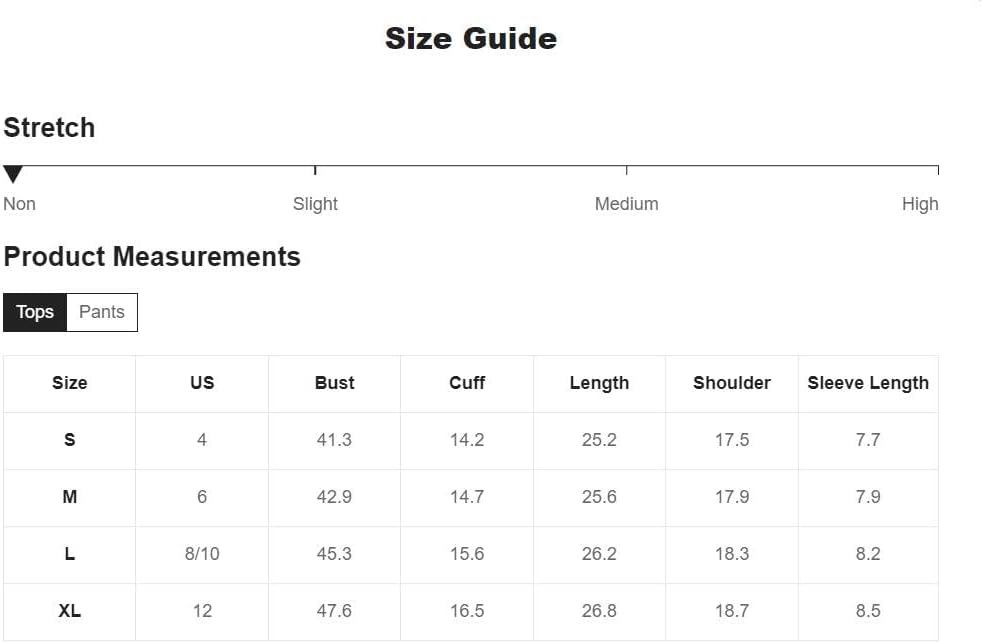Click the Slight stretch label
Image resolution: width=983 pixels, height=644 pixels.
315,204
